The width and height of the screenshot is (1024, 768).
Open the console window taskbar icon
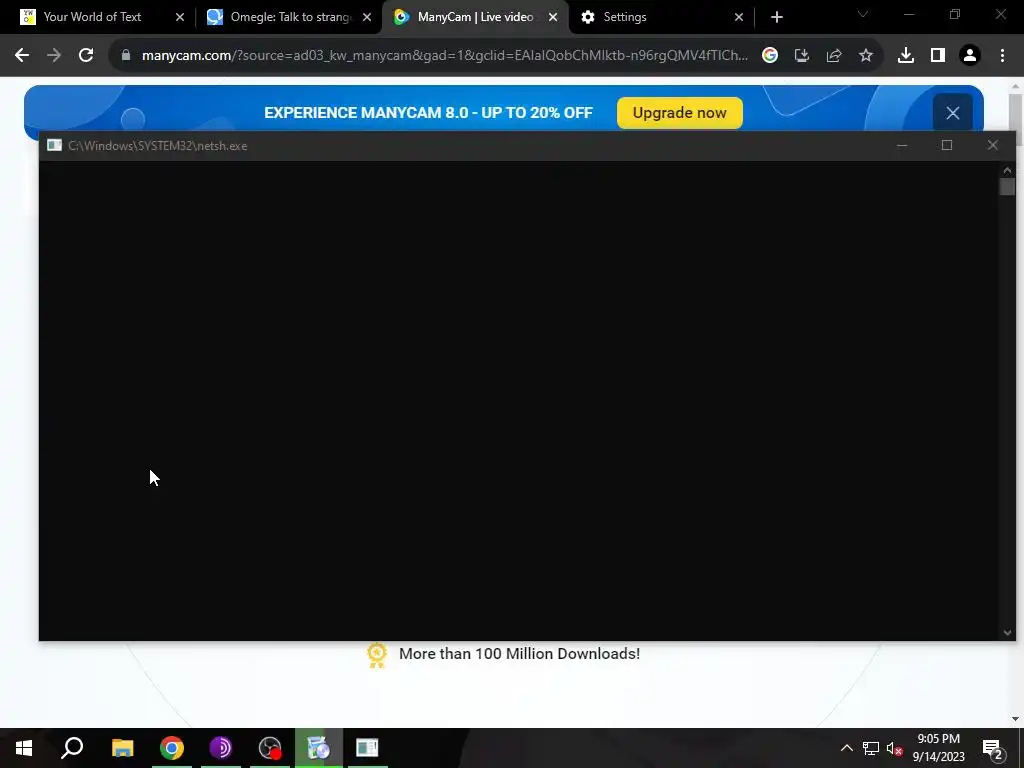(x=368, y=748)
